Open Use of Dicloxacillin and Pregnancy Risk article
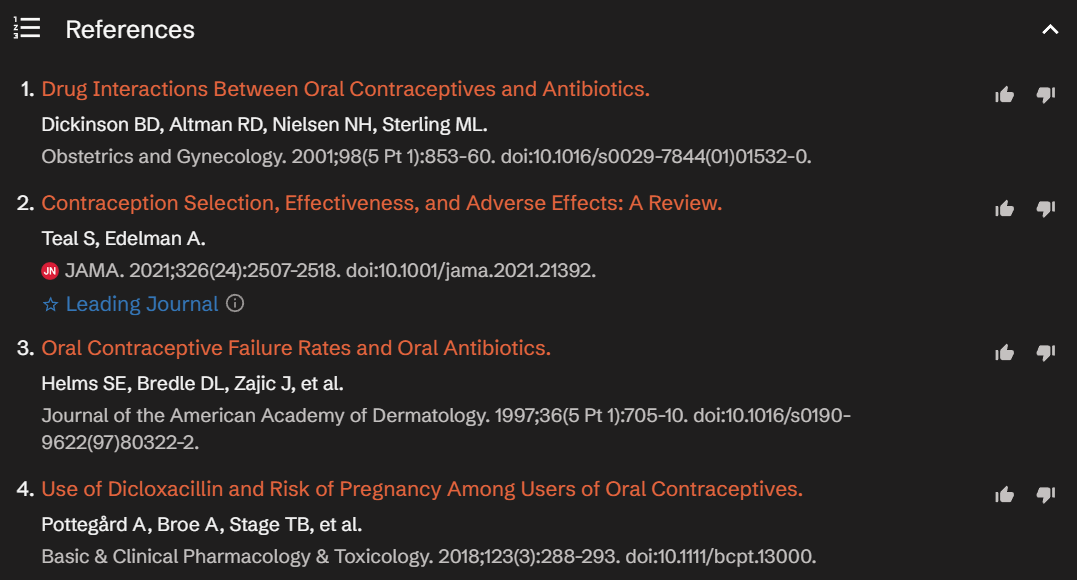This screenshot has width=1077, height=580. click(421, 489)
